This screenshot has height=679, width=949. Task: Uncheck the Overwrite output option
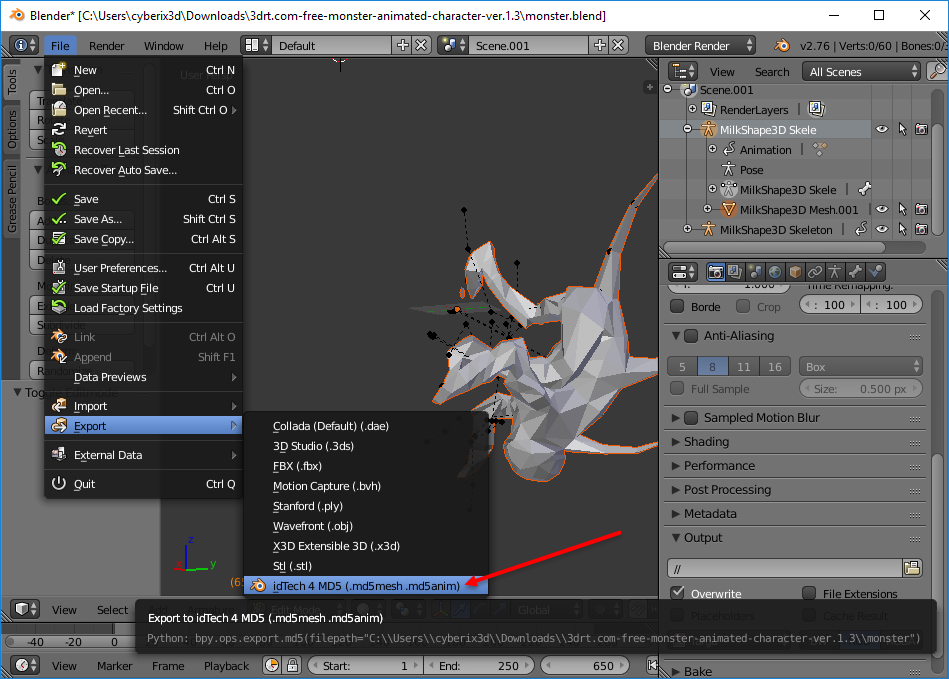[677, 593]
